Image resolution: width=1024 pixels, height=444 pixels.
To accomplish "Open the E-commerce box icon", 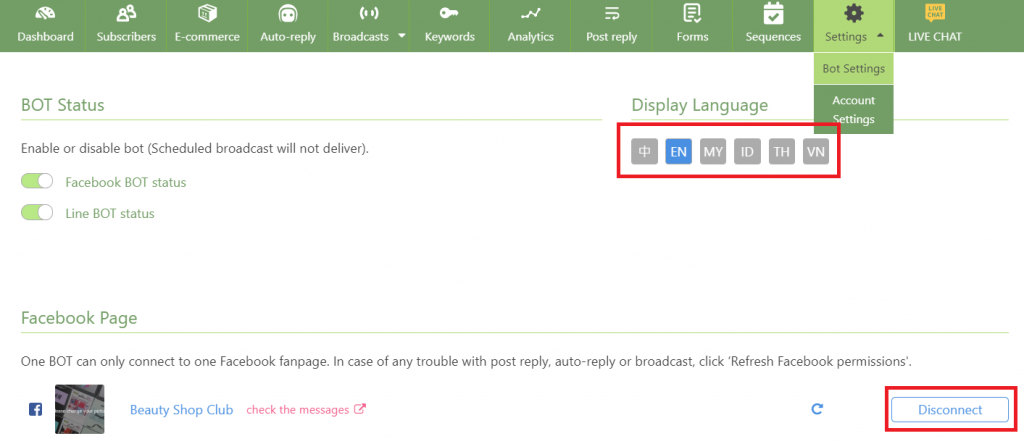I will [x=207, y=13].
